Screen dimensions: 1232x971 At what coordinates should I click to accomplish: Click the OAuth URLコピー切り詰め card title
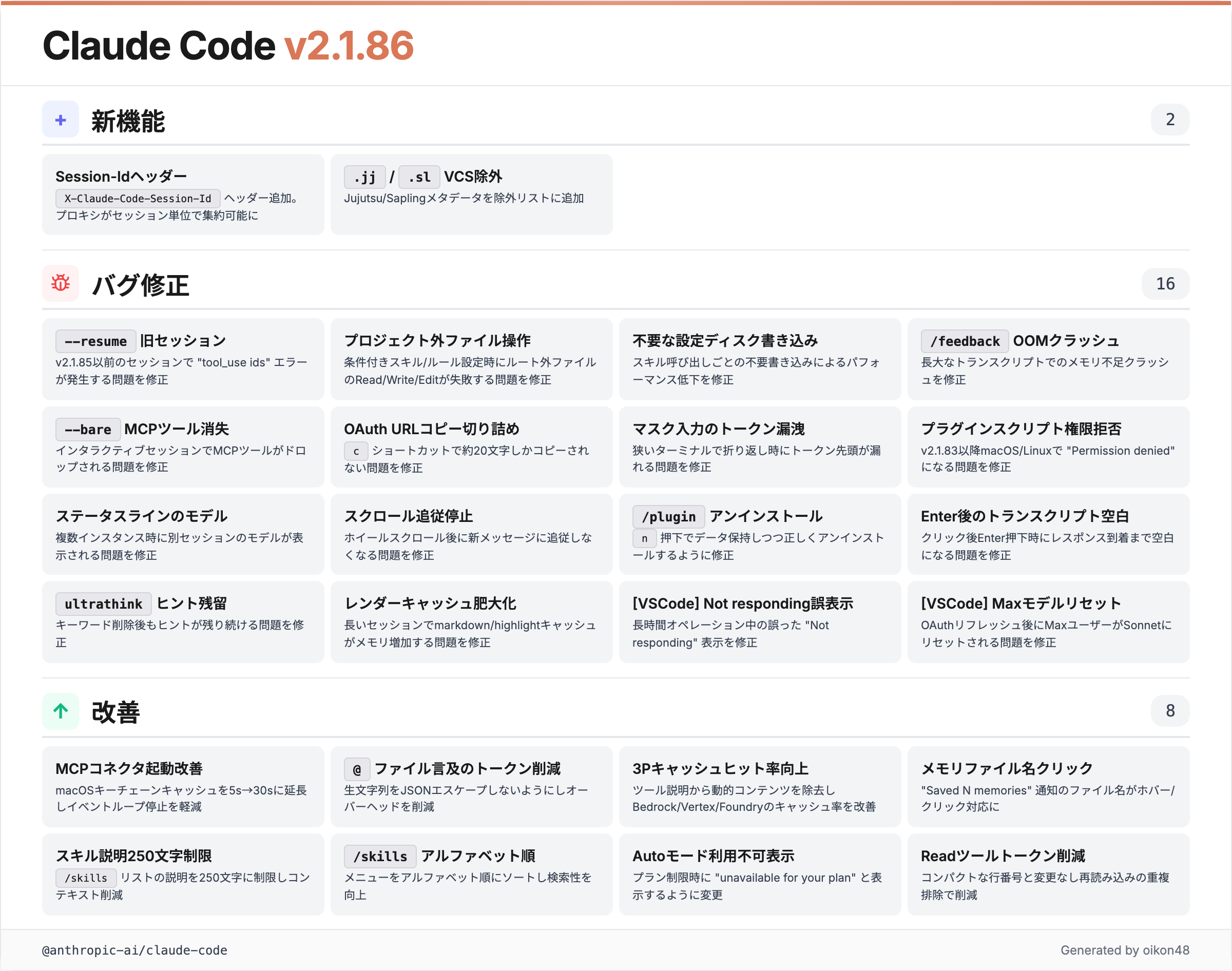pos(432,429)
